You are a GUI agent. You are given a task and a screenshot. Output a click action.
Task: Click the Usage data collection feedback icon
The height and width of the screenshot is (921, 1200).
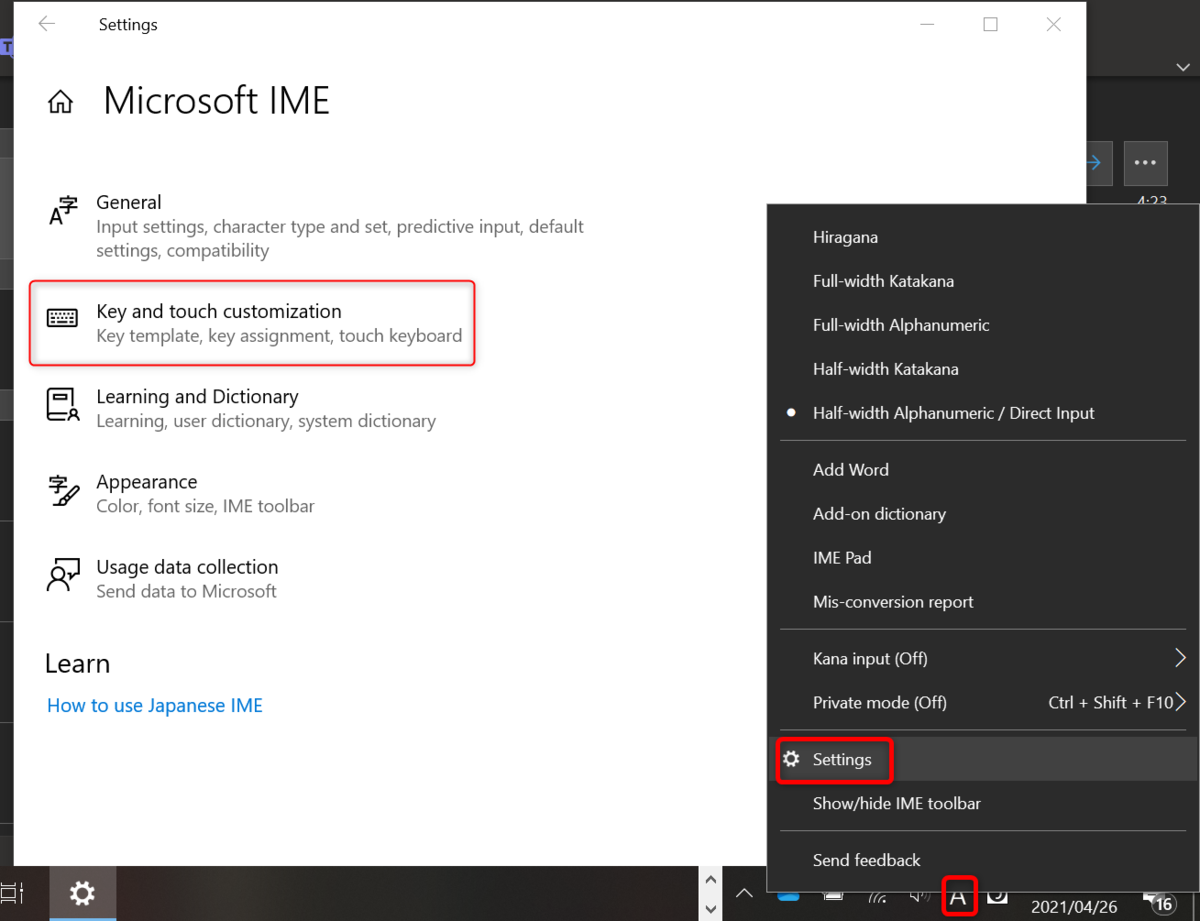click(63, 575)
